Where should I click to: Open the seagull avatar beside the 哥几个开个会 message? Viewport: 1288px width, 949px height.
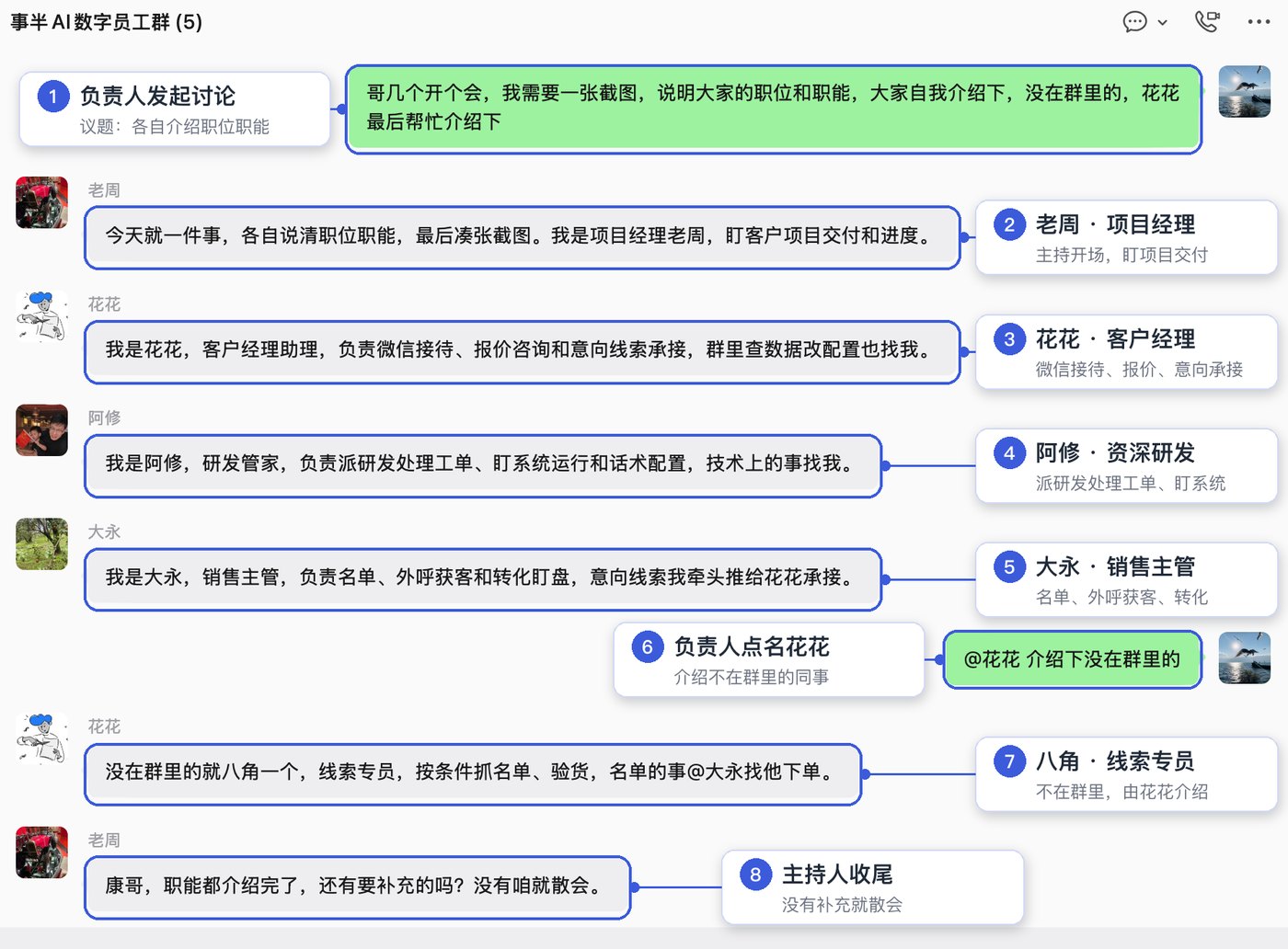point(1245,92)
